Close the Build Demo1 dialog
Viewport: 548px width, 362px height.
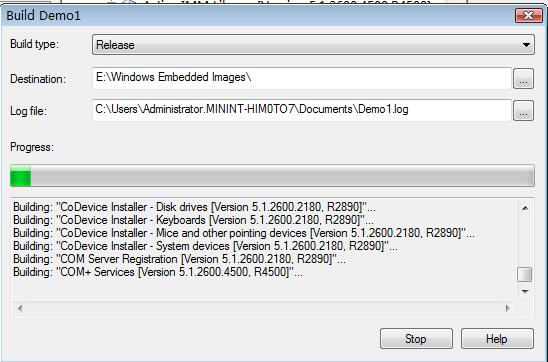pos(528,16)
